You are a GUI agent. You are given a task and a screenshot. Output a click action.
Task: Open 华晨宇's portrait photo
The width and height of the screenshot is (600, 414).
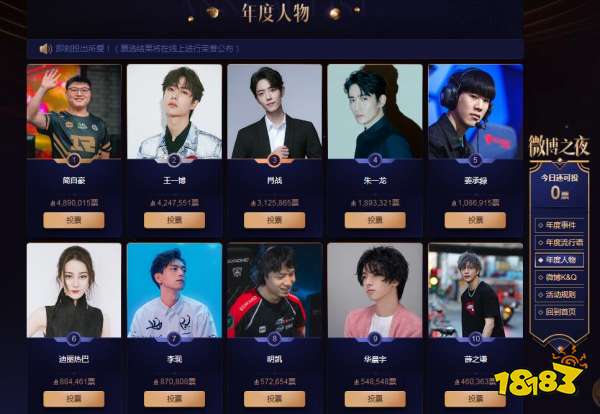point(375,290)
